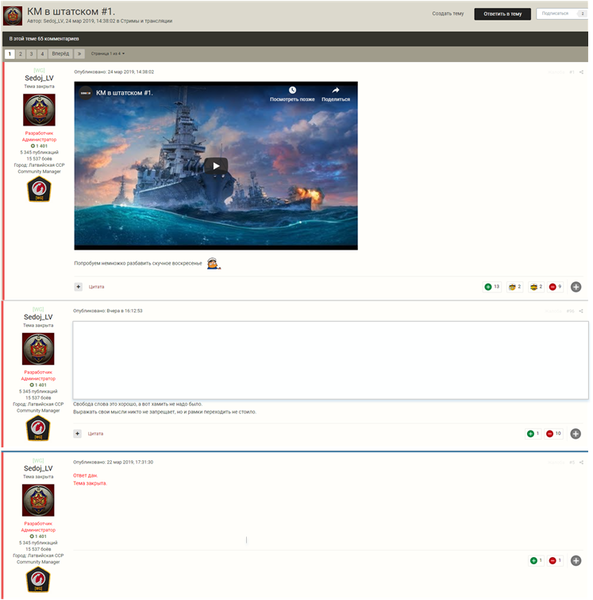Click the first smiley reaction with count 2

click(515, 287)
